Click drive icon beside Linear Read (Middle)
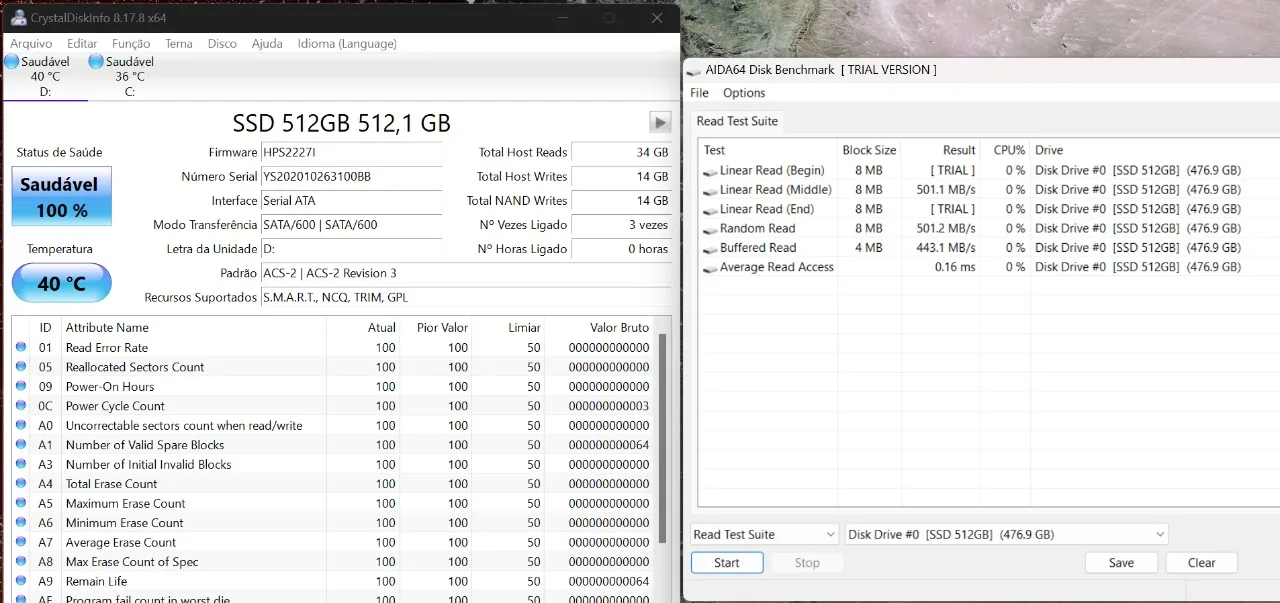1280x603 pixels. click(710, 190)
